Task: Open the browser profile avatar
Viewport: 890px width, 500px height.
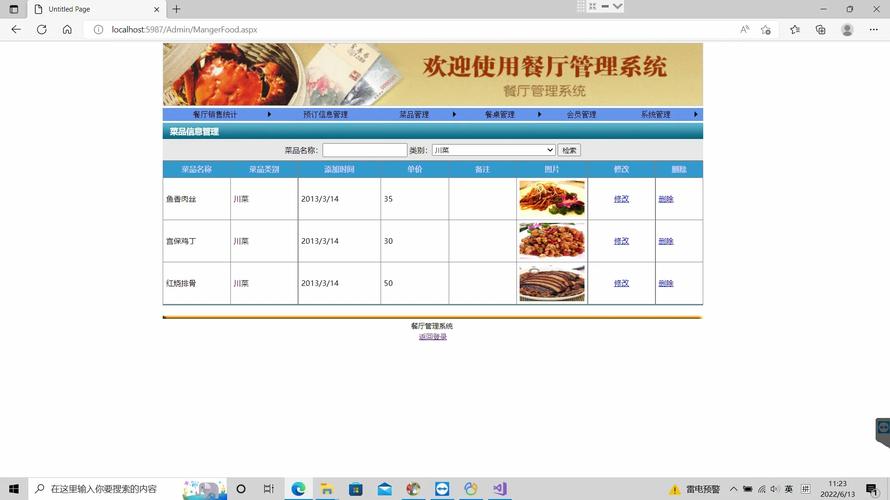Action: point(847,30)
